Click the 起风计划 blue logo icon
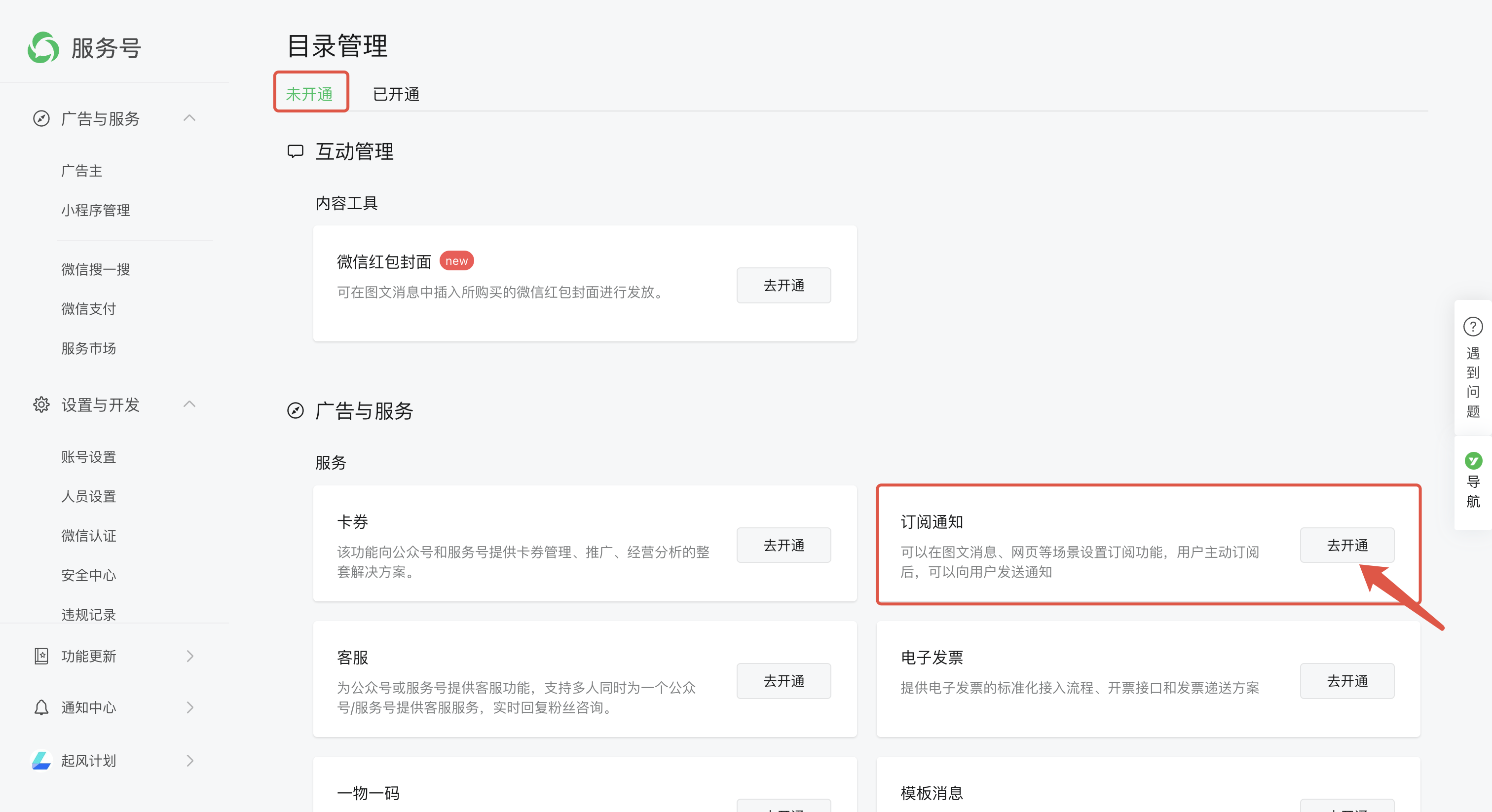 (41, 761)
